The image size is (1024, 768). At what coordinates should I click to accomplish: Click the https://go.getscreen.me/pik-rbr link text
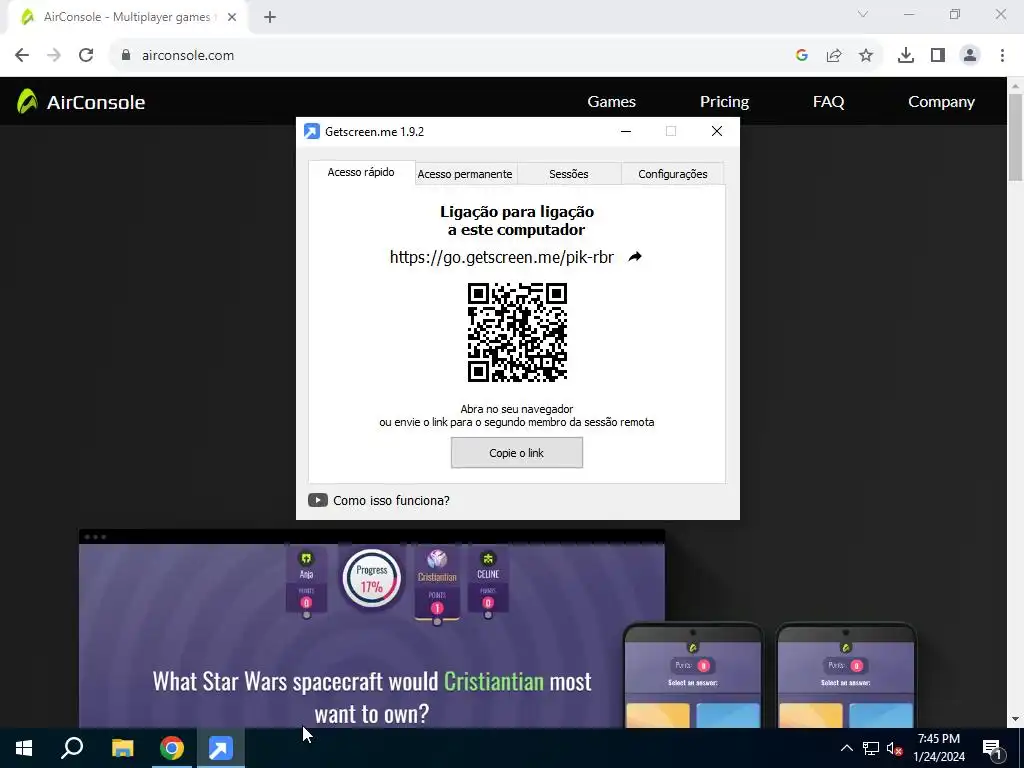[502, 257]
